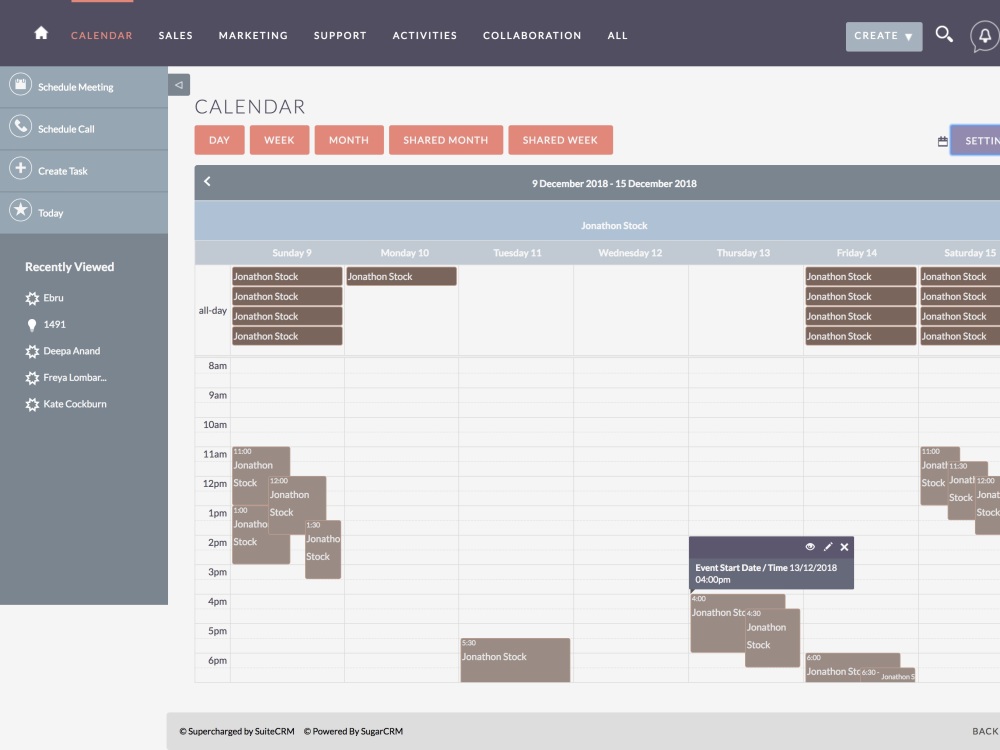The width and height of the screenshot is (1000, 750).
Task: Click the Today star icon
Action: point(20,210)
